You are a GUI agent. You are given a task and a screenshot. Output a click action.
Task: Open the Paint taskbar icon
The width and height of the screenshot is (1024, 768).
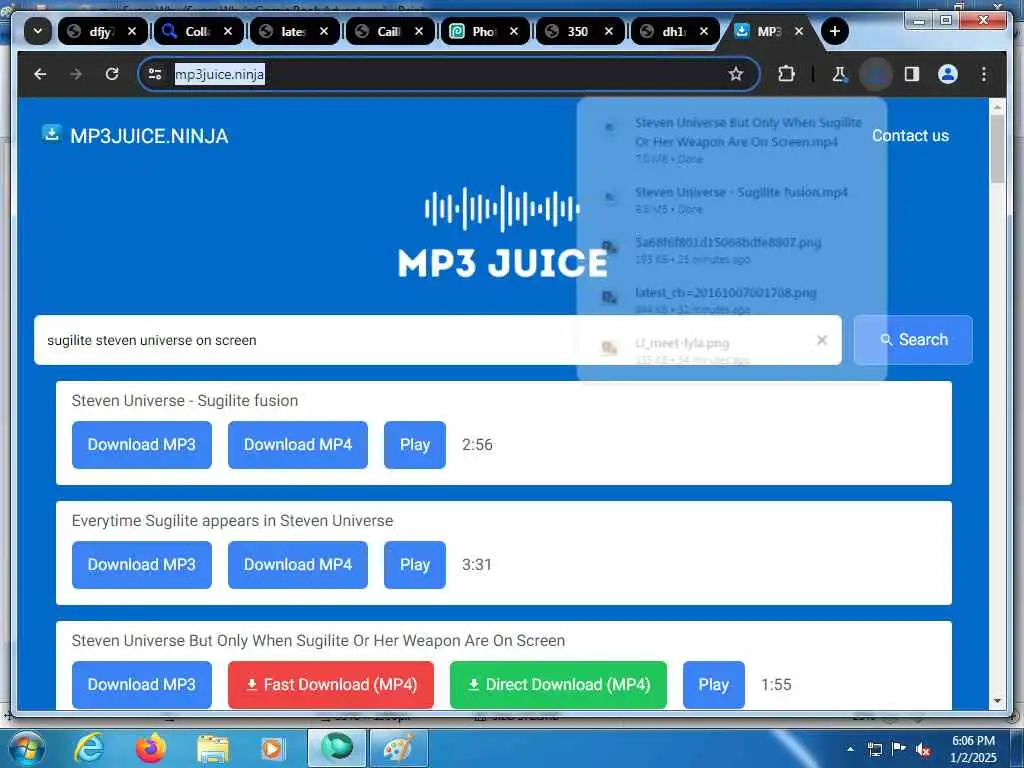(x=399, y=748)
